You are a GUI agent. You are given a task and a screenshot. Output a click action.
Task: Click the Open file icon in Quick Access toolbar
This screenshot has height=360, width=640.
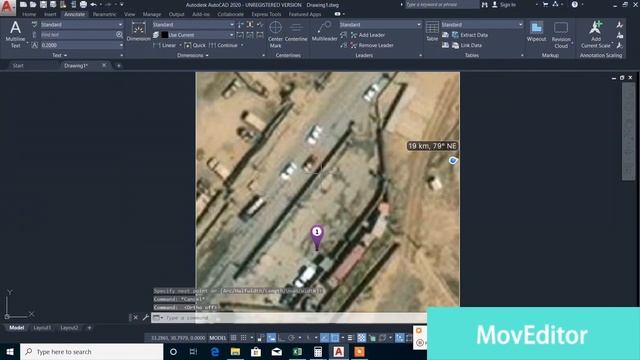(33, 4)
